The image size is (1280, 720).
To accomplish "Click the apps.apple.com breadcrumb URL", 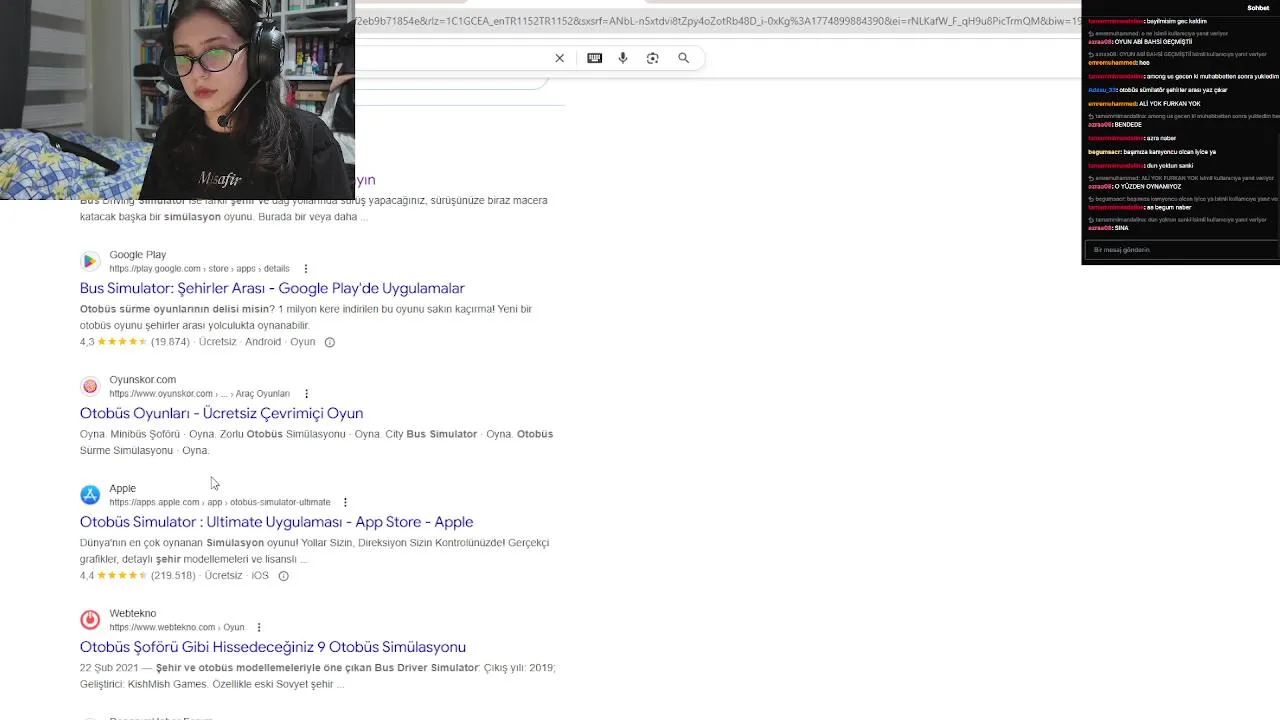I will pos(220,503).
